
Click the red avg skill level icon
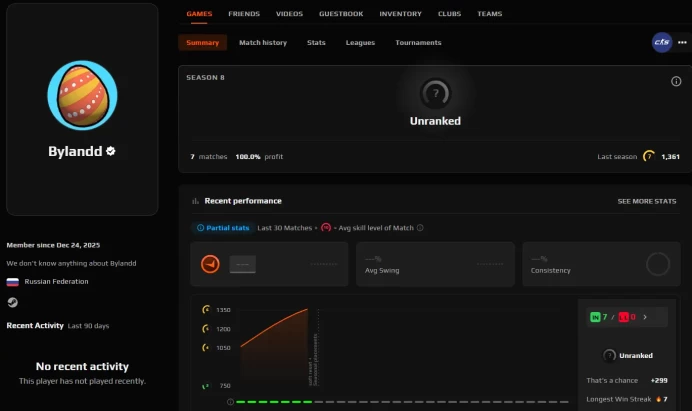326,228
